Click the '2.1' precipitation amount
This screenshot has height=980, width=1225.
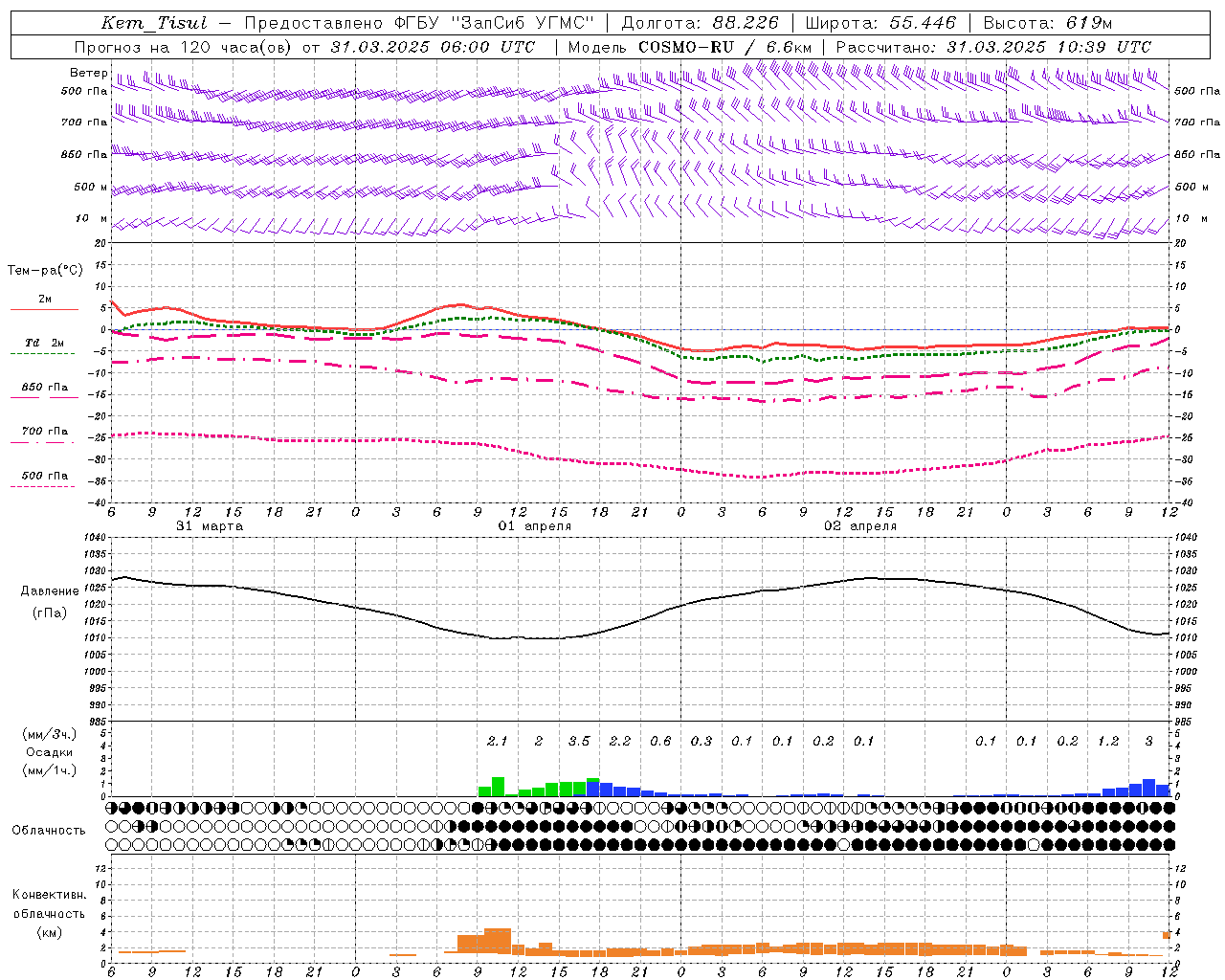pos(497,741)
